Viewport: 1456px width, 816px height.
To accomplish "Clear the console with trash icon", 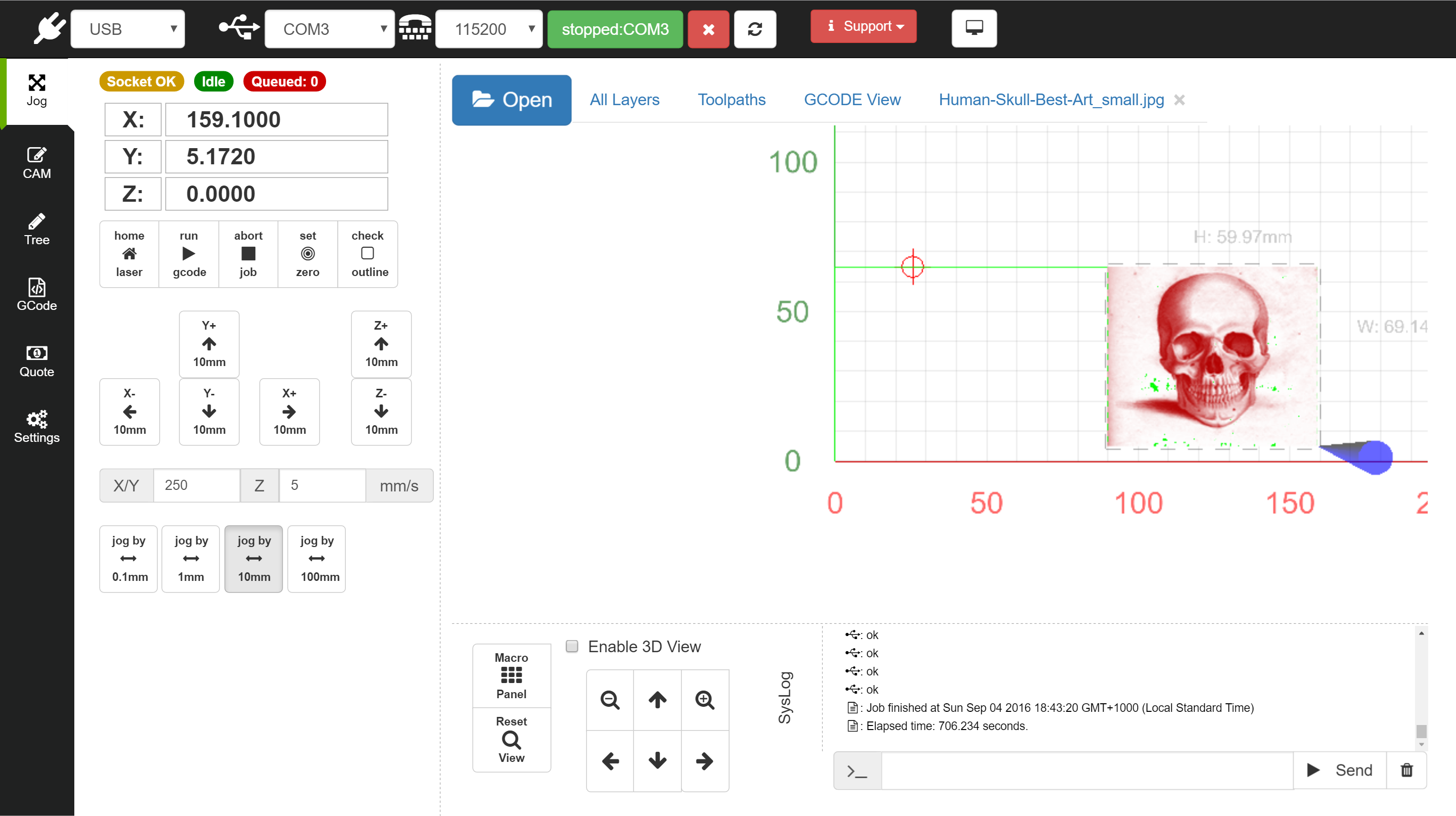I will pyautogui.click(x=1407, y=769).
